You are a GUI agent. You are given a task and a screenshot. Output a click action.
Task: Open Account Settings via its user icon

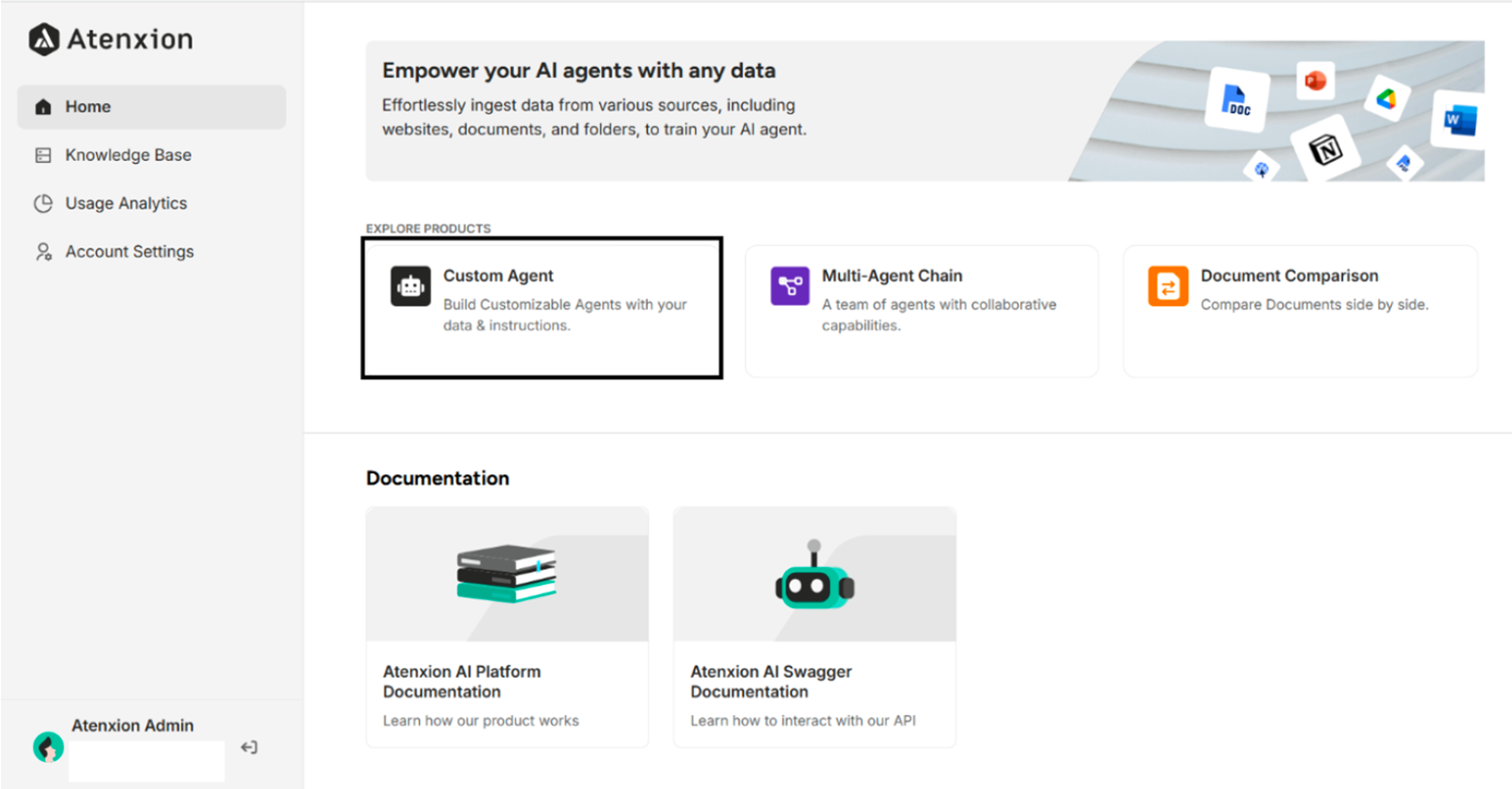pyautogui.click(x=44, y=251)
